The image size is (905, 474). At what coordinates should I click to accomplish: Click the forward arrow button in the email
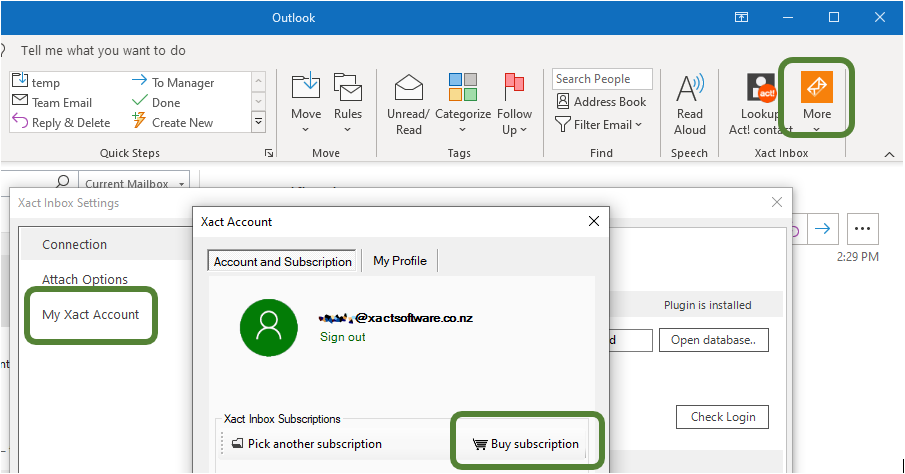[822, 229]
